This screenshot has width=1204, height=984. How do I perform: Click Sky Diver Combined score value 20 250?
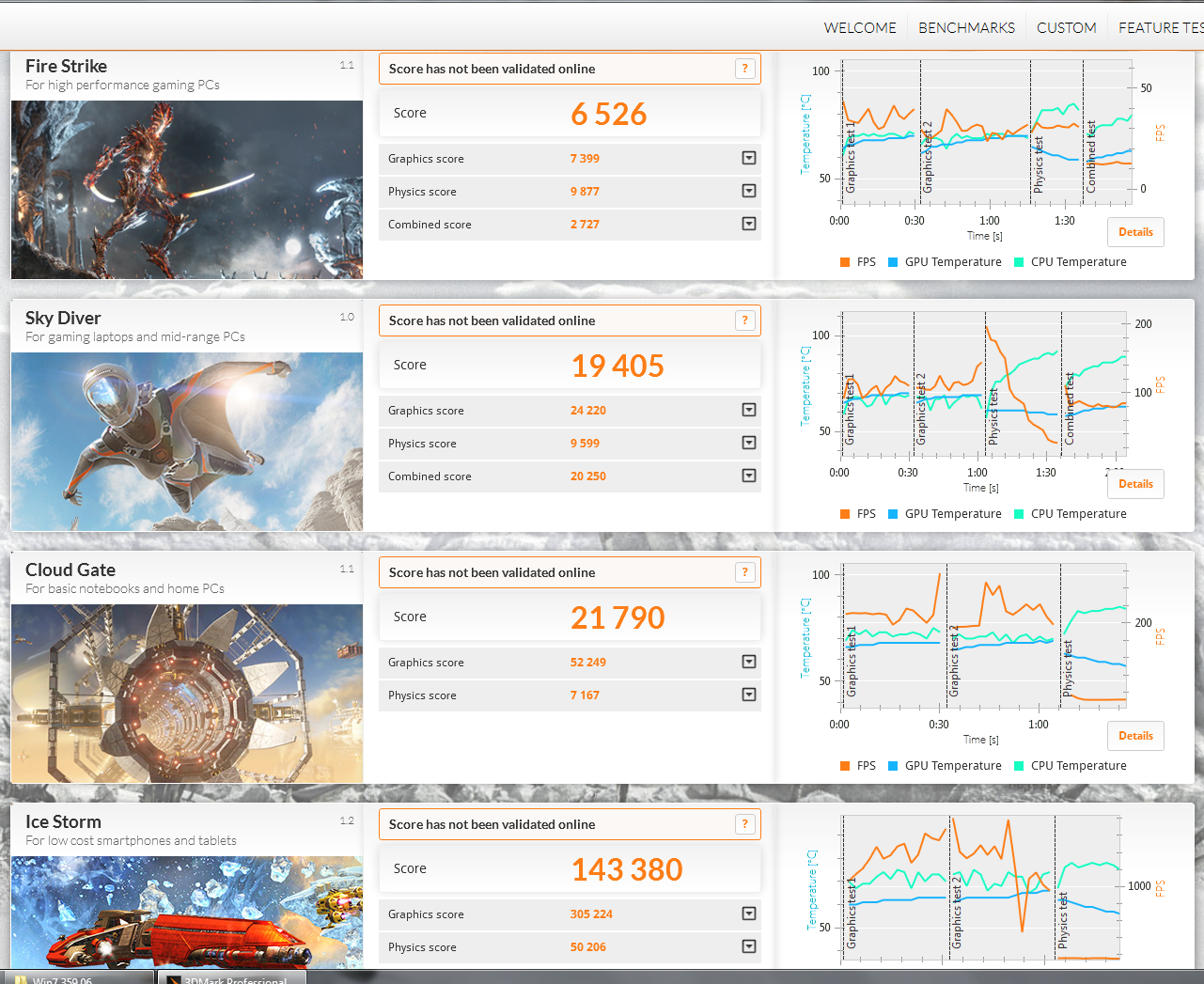point(588,476)
